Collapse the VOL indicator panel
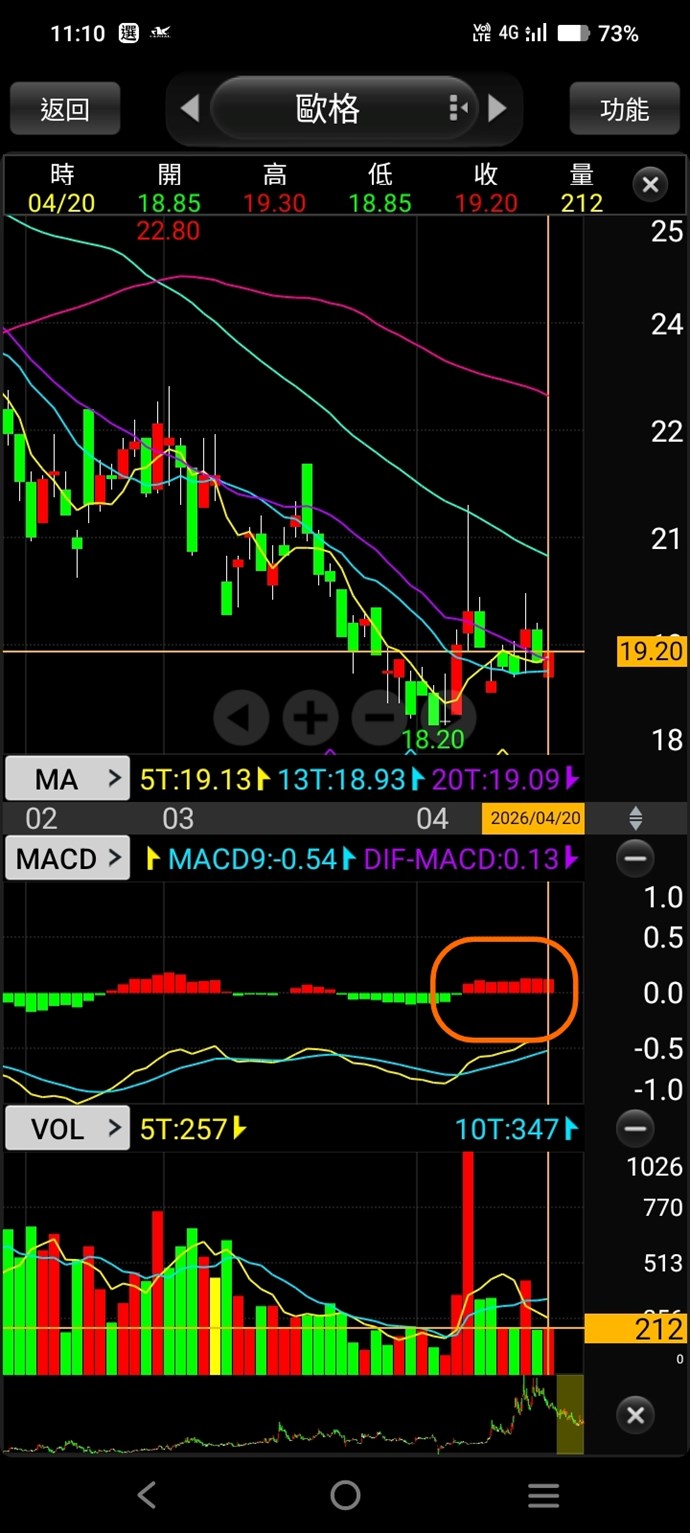Image resolution: width=690 pixels, height=1533 pixels. point(635,1130)
